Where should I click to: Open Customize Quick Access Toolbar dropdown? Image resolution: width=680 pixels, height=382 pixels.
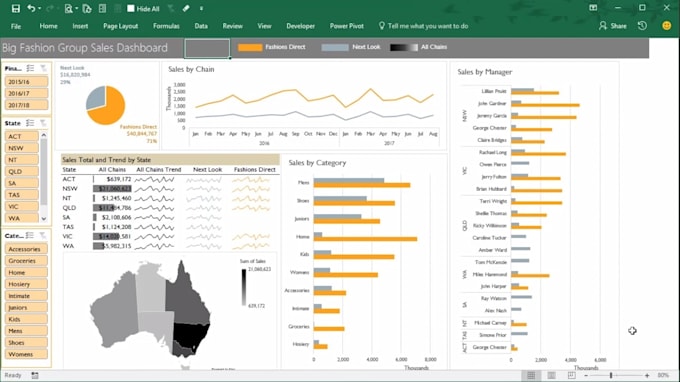point(201,9)
